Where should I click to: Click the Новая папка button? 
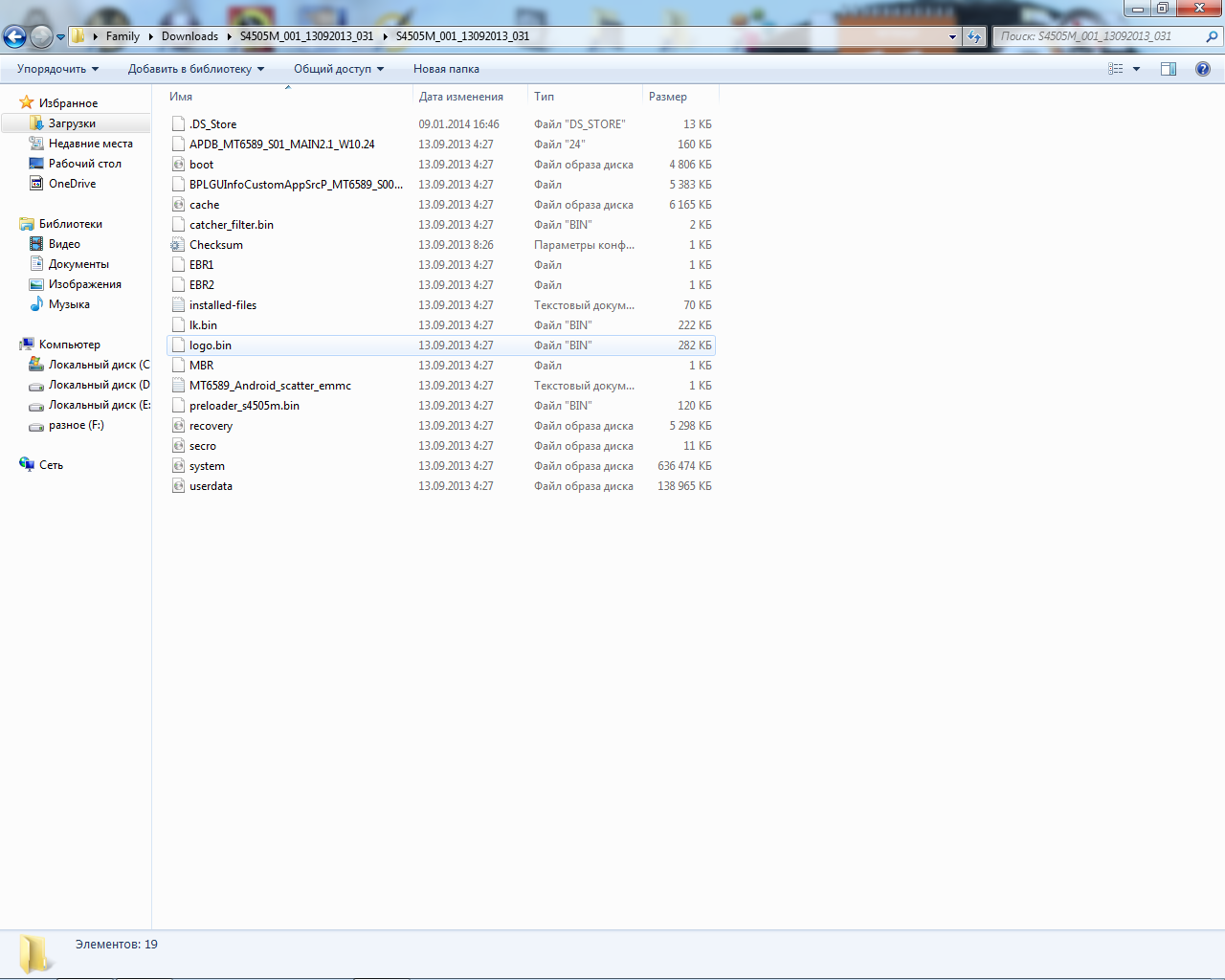(446, 69)
